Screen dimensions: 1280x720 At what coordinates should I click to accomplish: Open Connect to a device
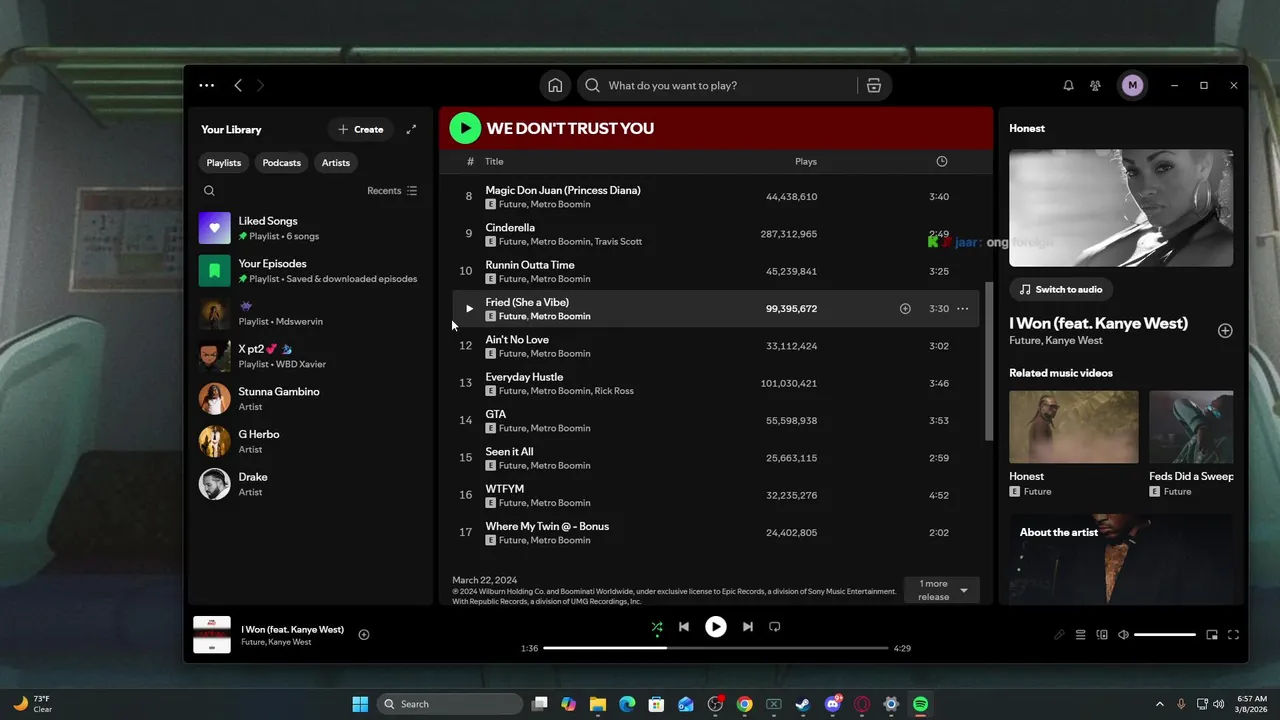pos(1102,635)
